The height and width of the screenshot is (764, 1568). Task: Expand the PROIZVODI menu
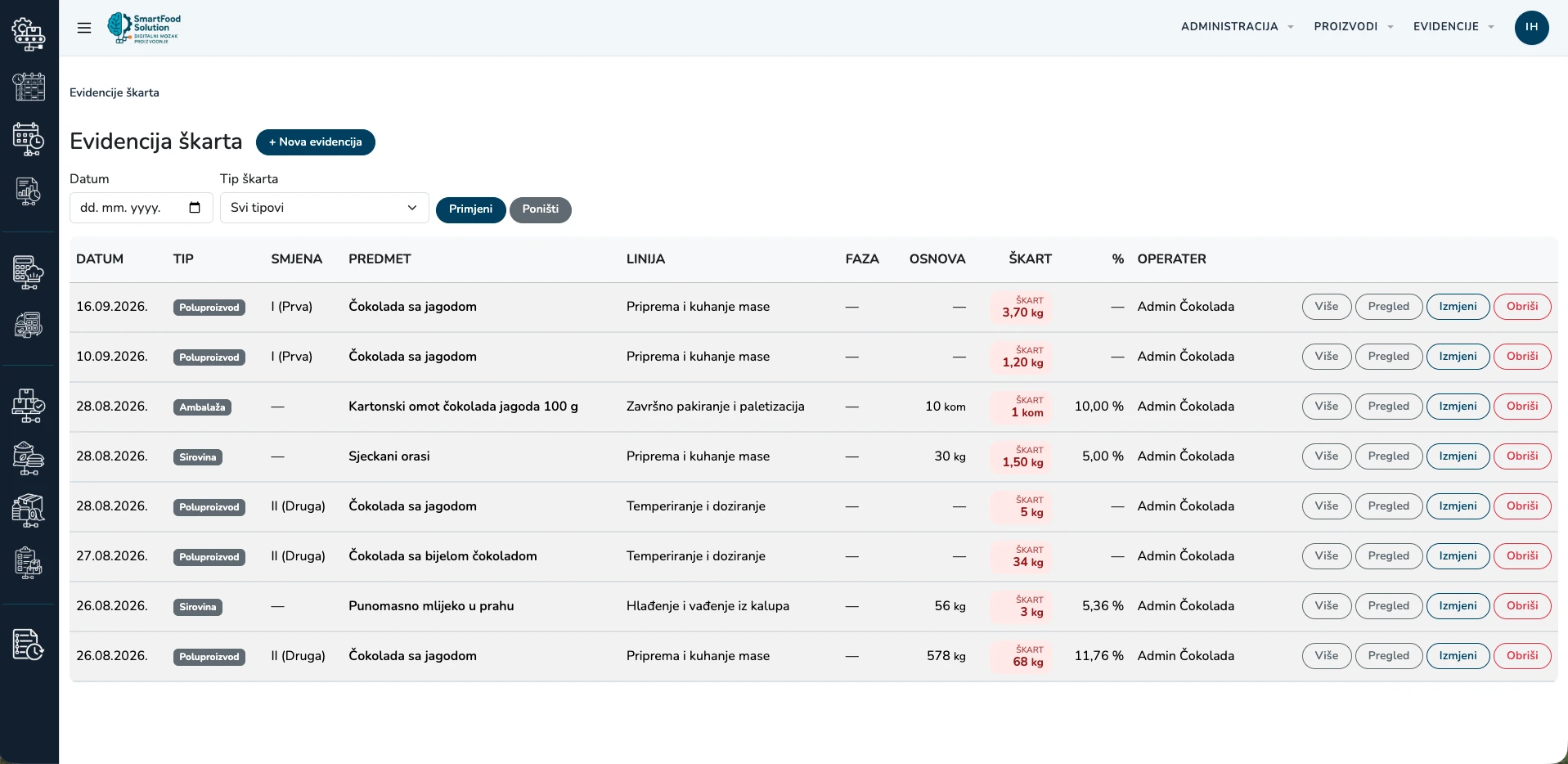click(1353, 27)
